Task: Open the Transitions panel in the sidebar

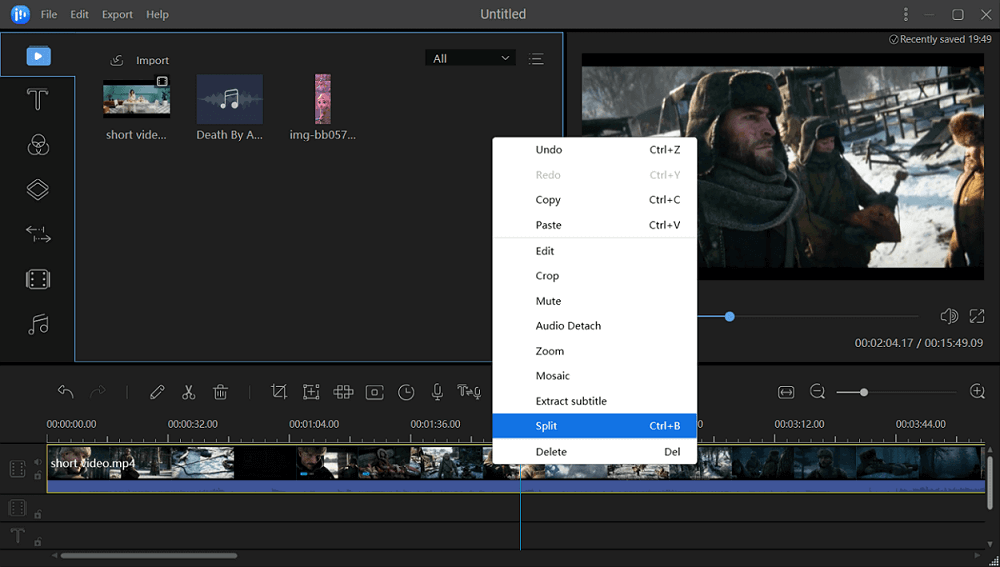Action: click(x=37, y=235)
